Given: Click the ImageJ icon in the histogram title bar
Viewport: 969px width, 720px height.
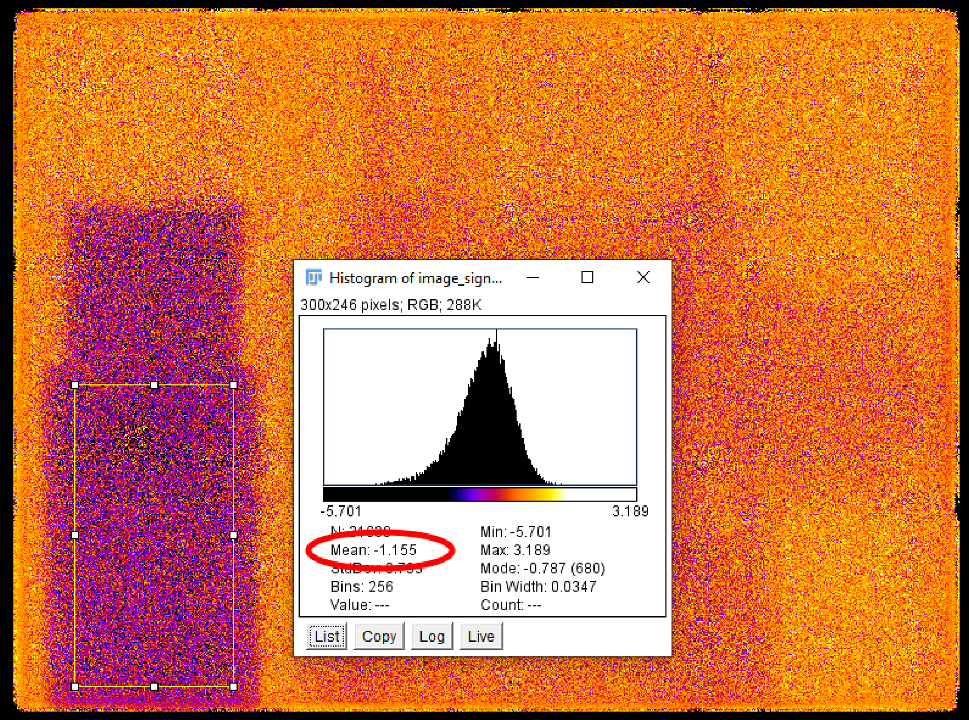Looking at the screenshot, I should tap(314, 278).
